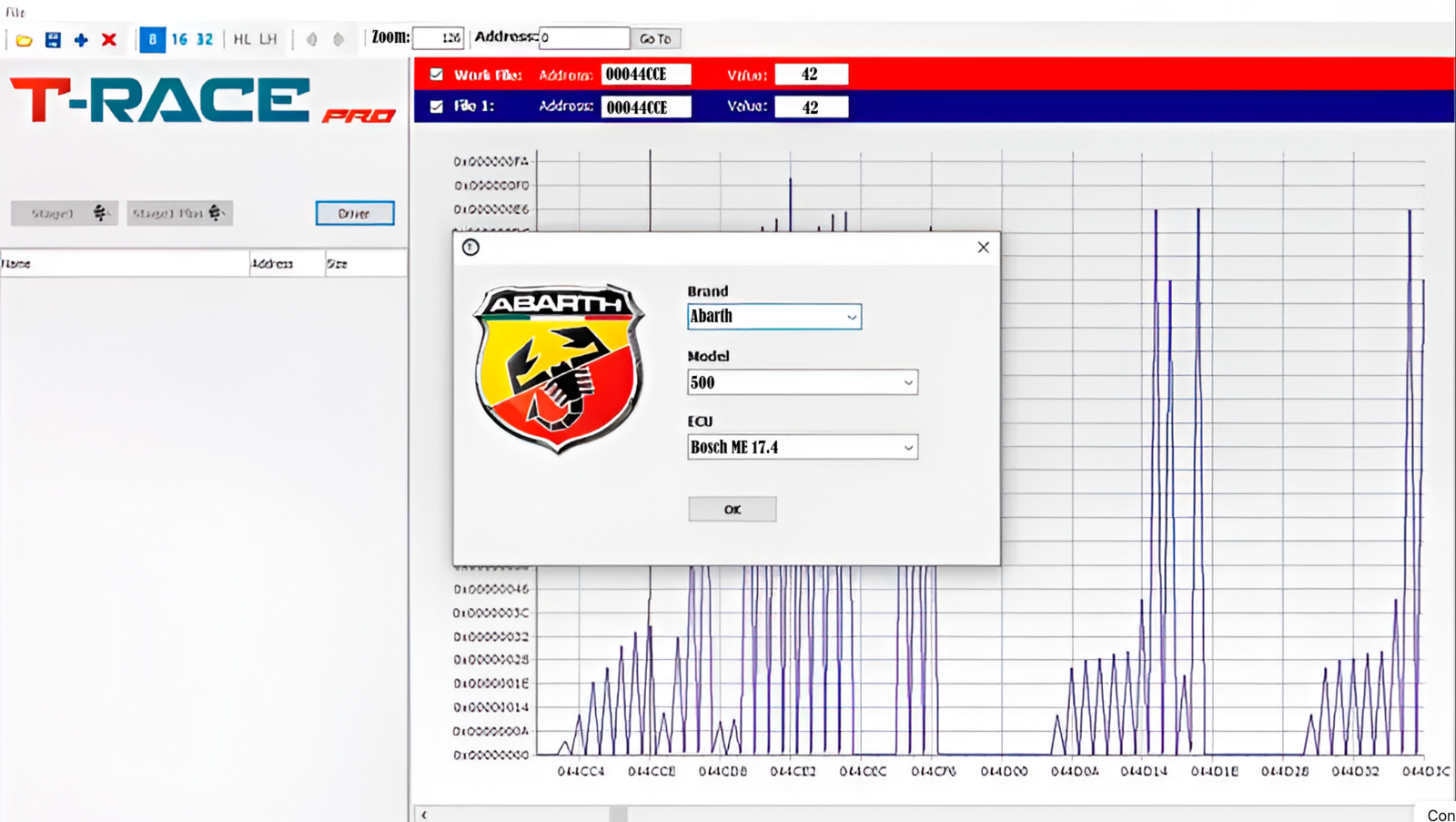
Task: Open a file using the folder icon
Action: 25,39
